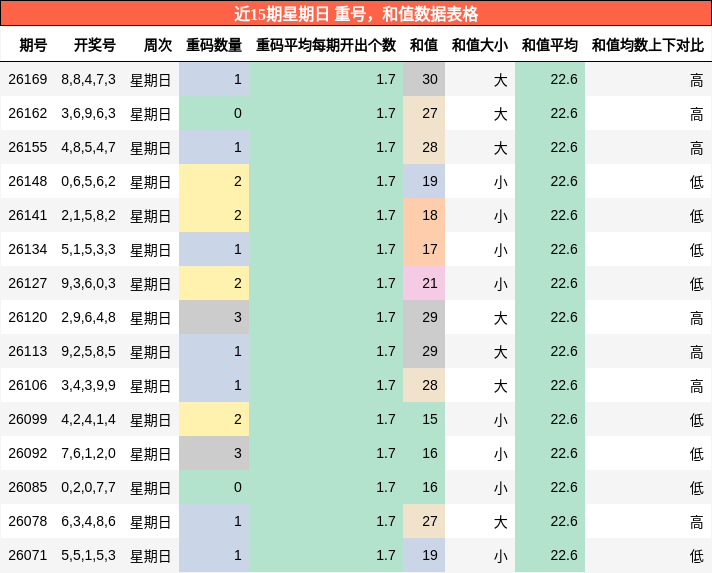Select issue number 26120
This screenshot has width=712, height=573.
click(28, 317)
